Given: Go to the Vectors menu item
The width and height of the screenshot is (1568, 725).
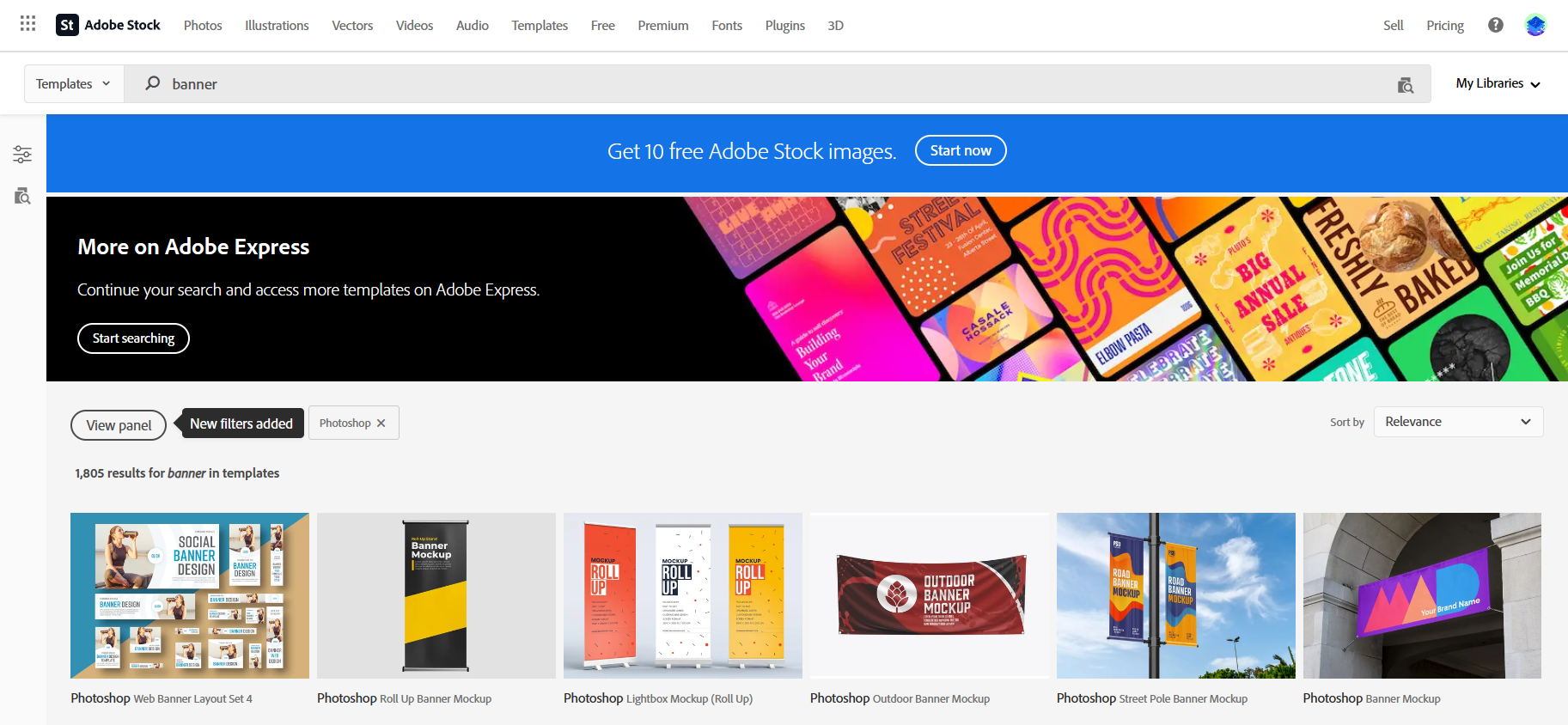Looking at the screenshot, I should [x=352, y=26].
